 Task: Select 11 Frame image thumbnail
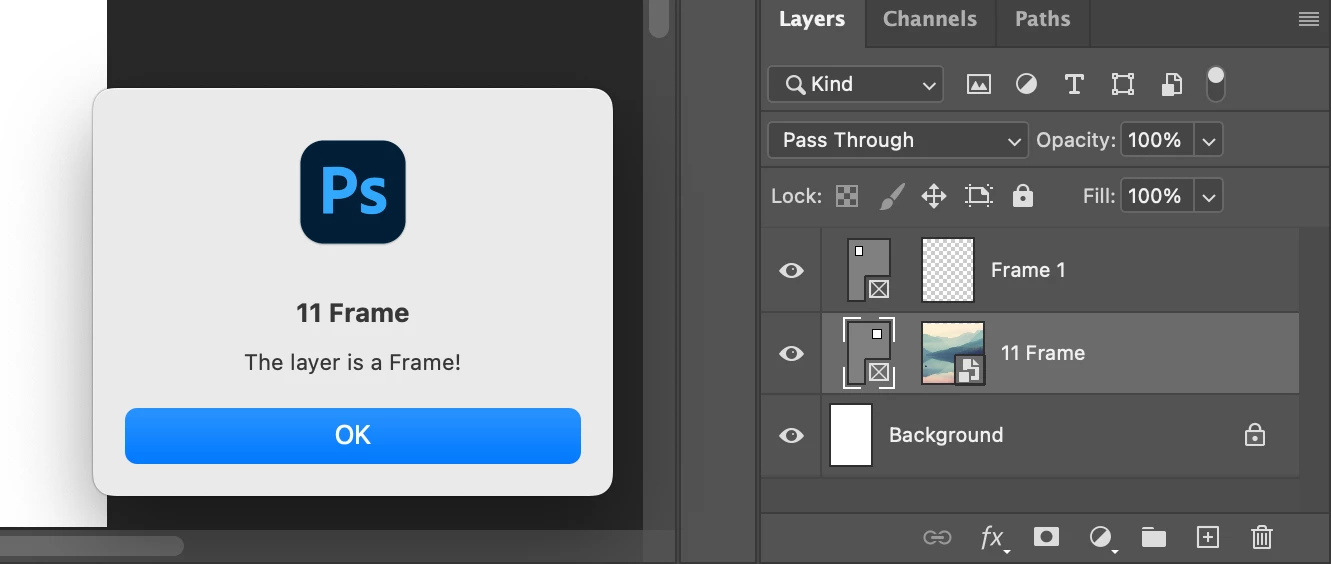[953, 353]
